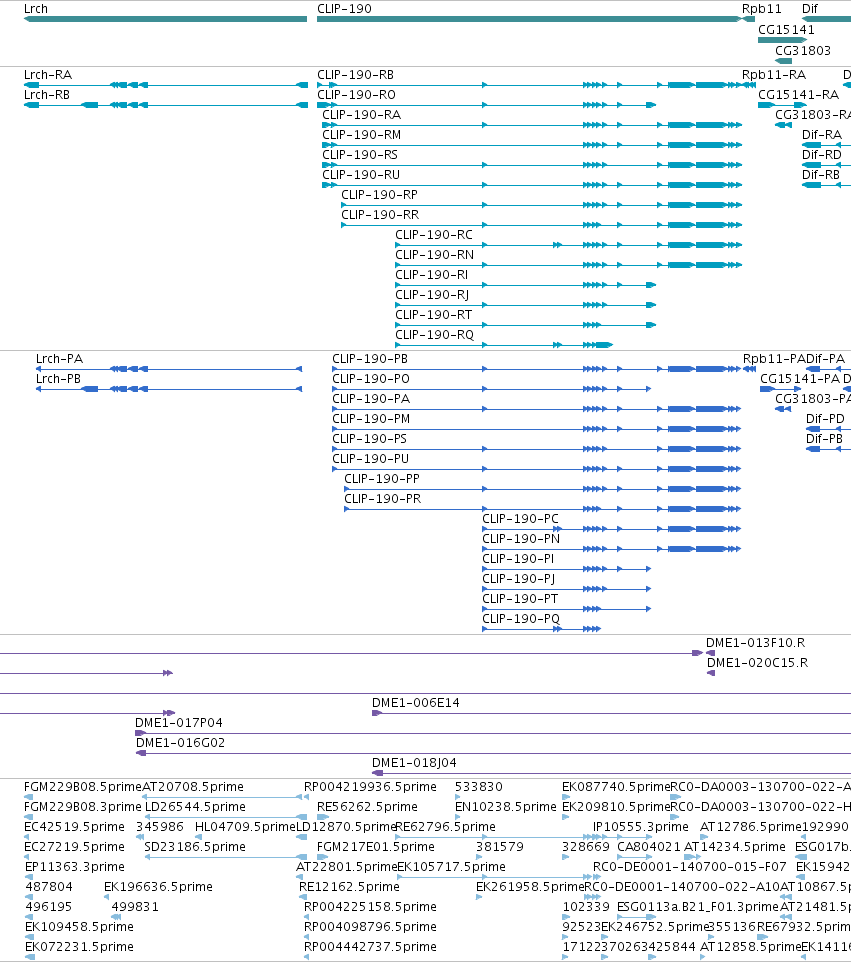Select BAC clone DME1-013F10.R

(x=755, y=643)
